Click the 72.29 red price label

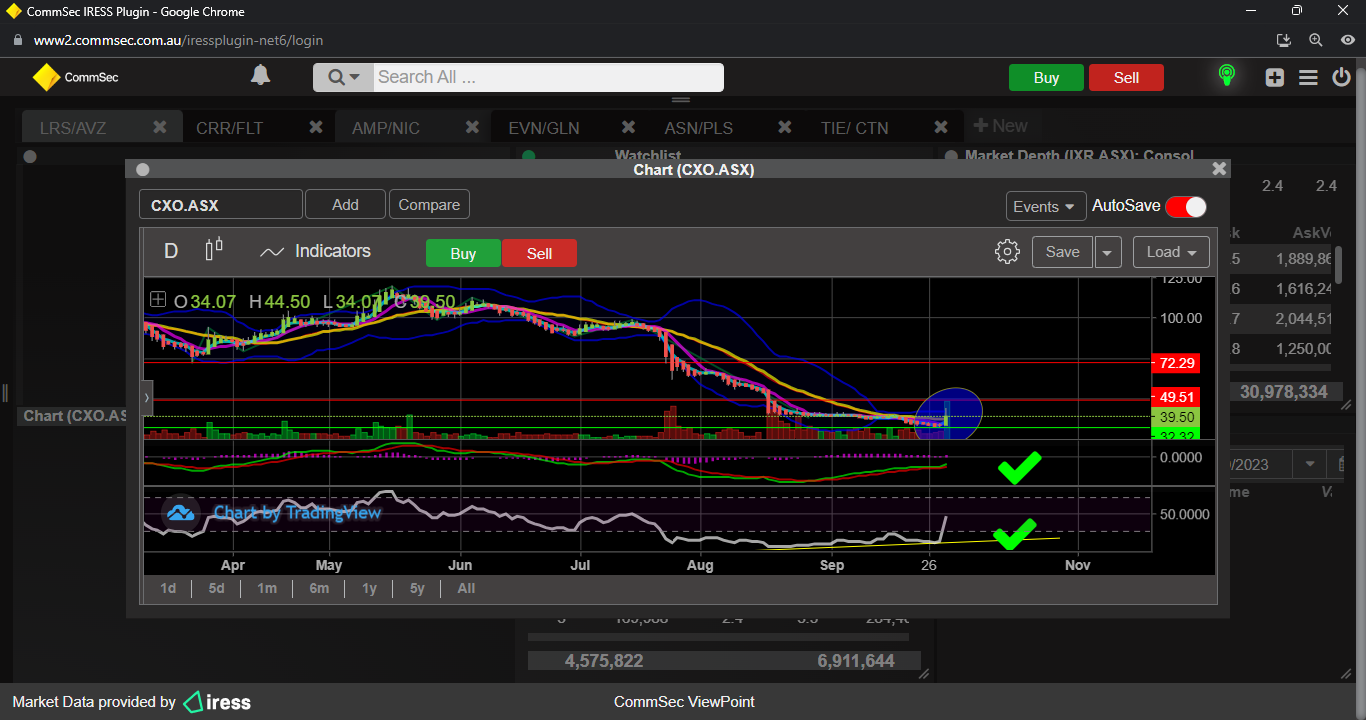[x=1175, y=362]
